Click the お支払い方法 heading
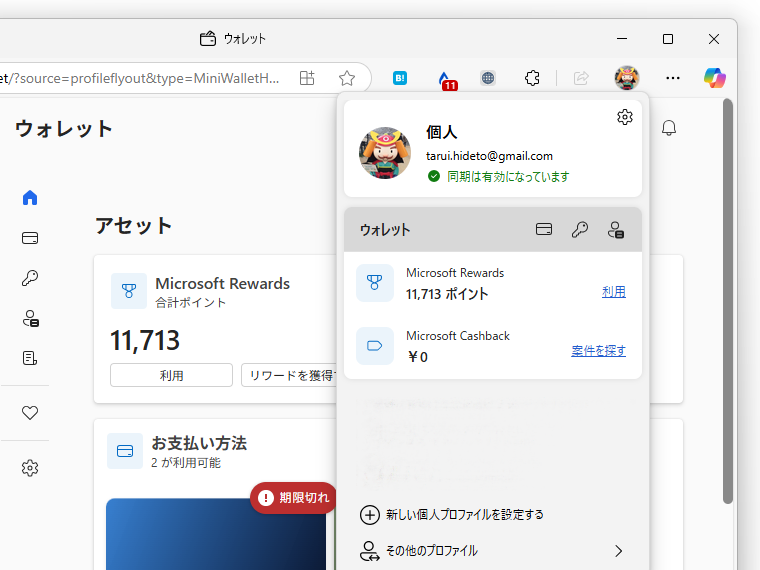 click(x=199, y=443)
